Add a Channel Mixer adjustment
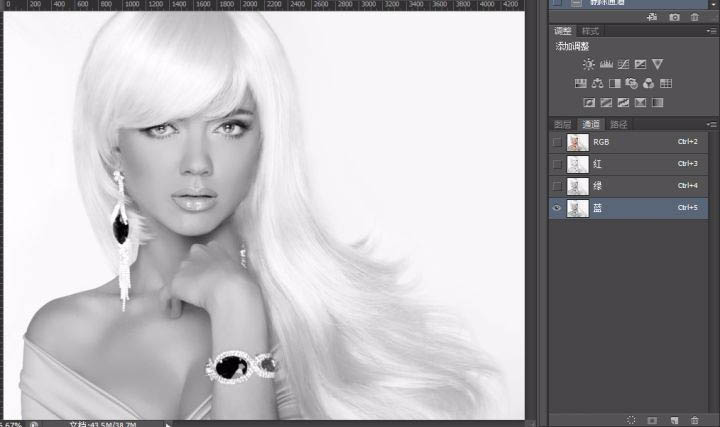The image size is (720, 427). point(648,84)
